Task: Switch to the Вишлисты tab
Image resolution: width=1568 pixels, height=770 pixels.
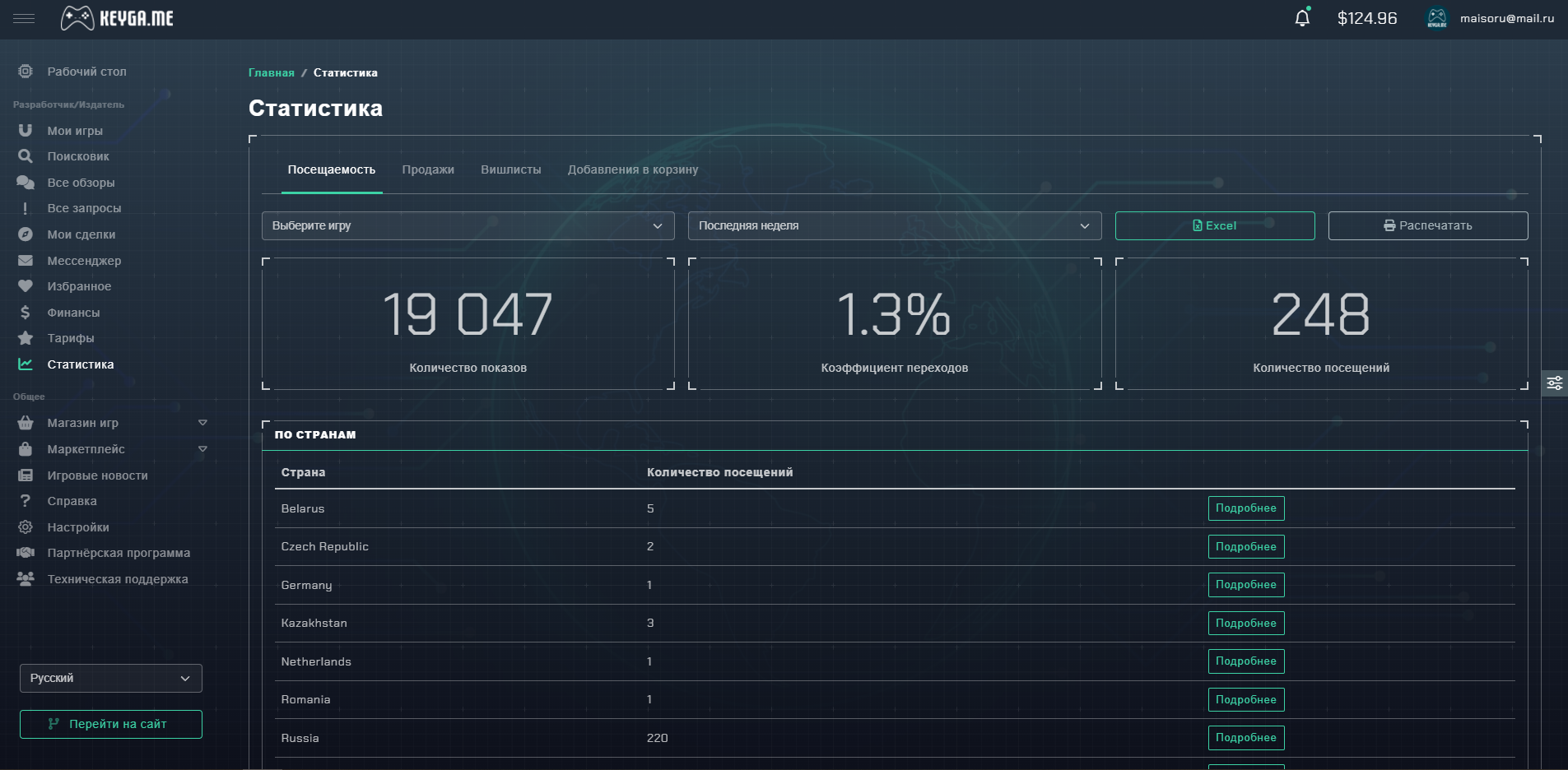Action: click(511, 169)
